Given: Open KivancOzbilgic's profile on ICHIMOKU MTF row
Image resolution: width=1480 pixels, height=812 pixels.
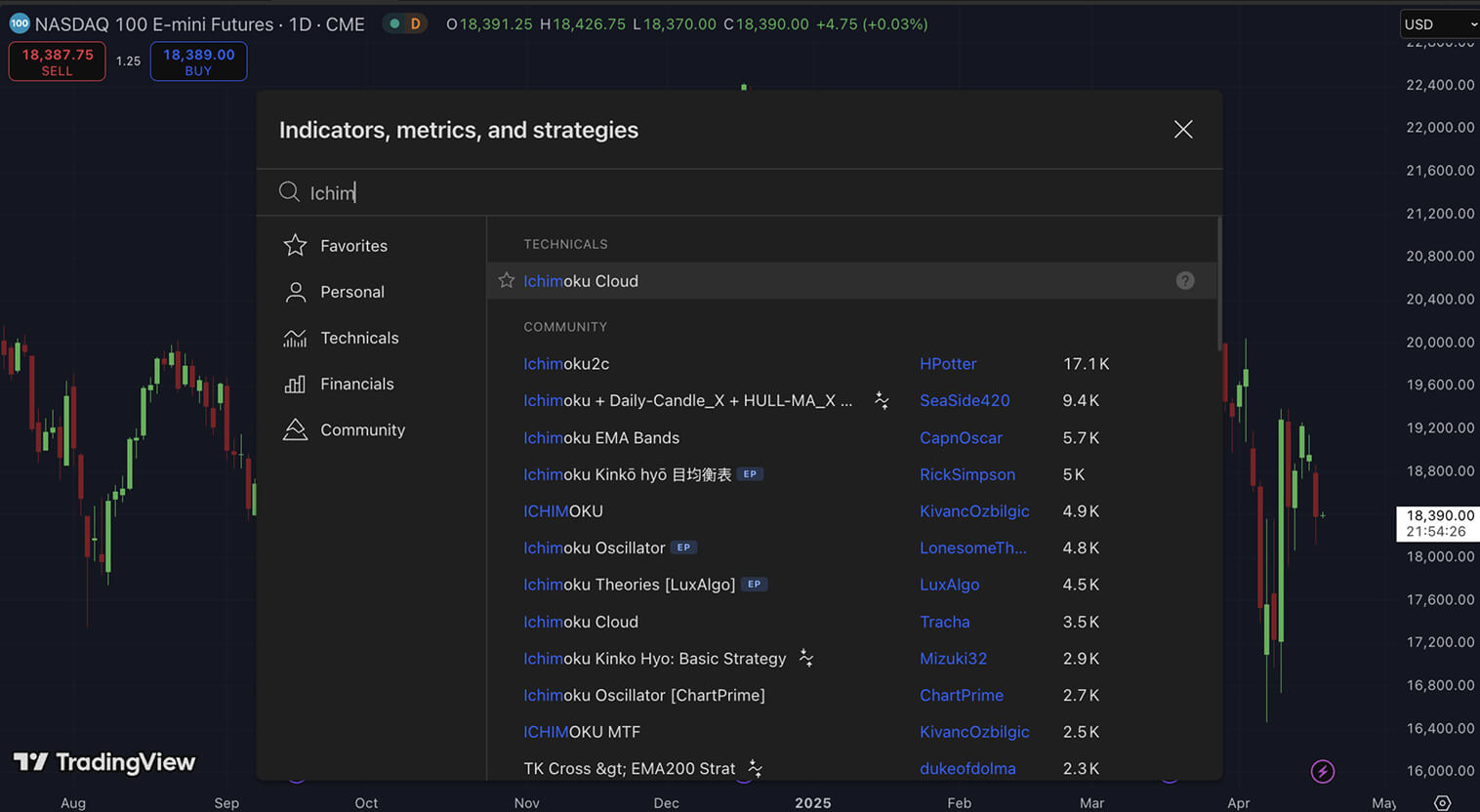Looking at the screenshot, I should point(974,732).
